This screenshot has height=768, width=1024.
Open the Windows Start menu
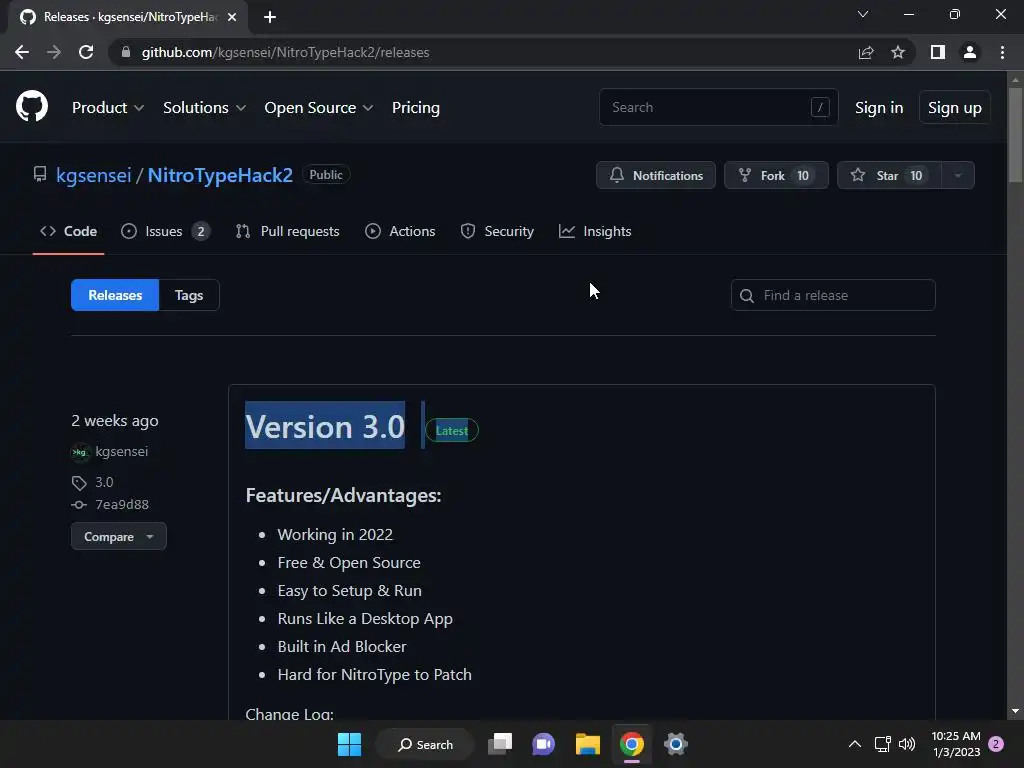(349, 744)
